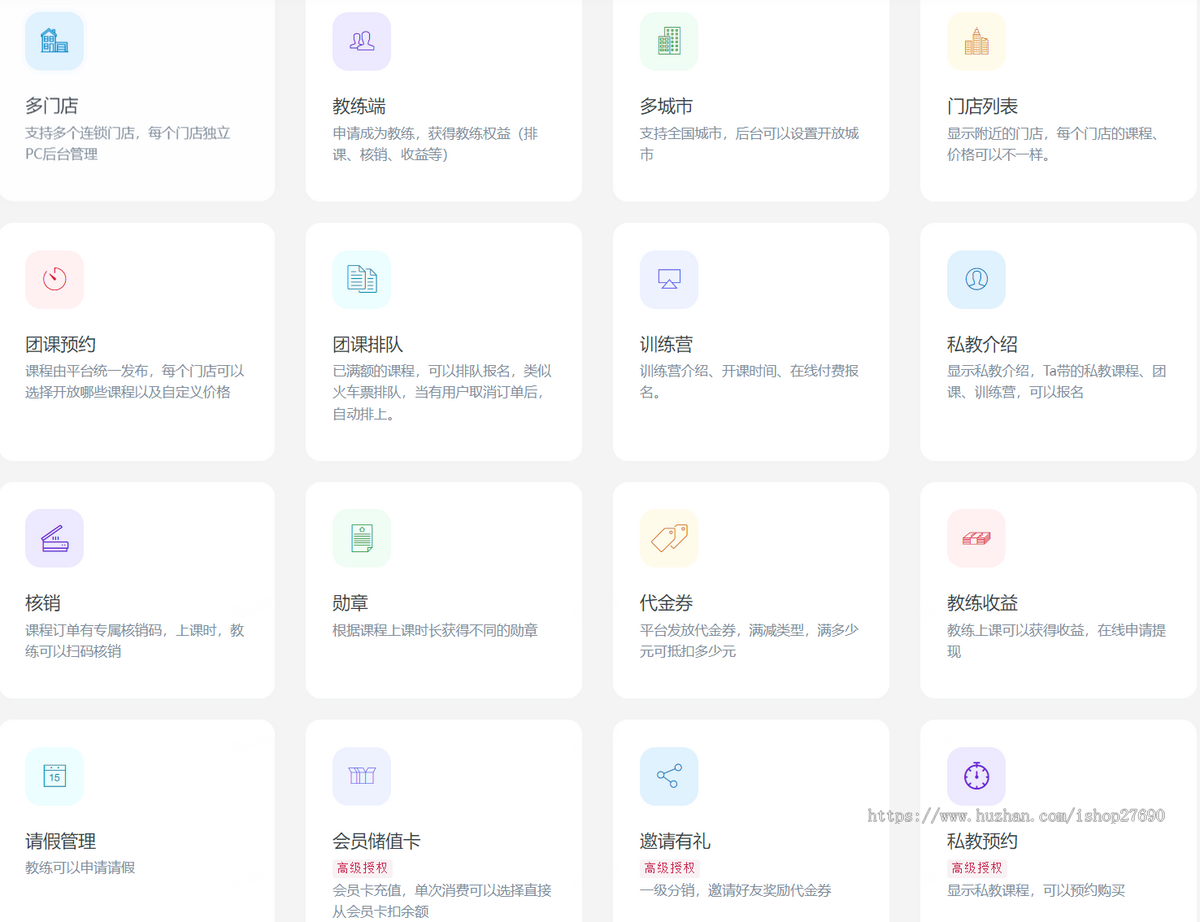Click the 教练端 two-person icon
Viewport: 1200px width, 922px height.
point(362,41)
